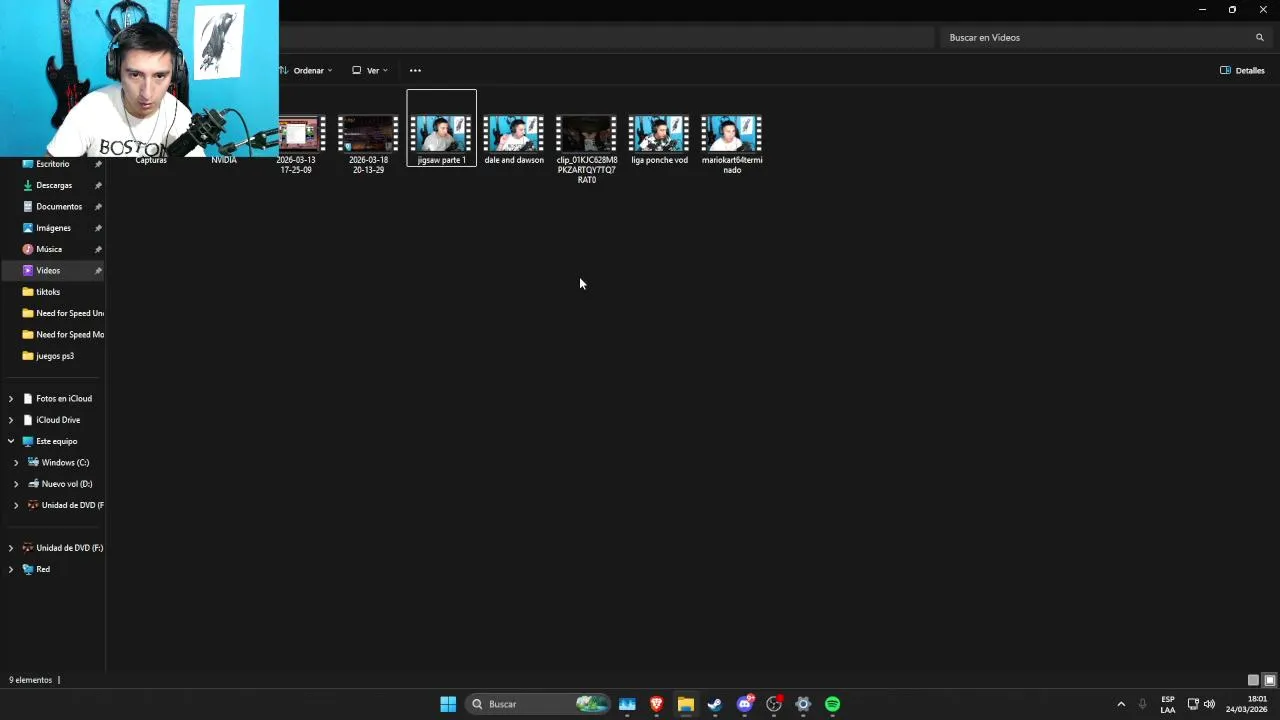Open the Descargas folder in sidebar
Viewport: 1280px width, 720px height.
54,185
